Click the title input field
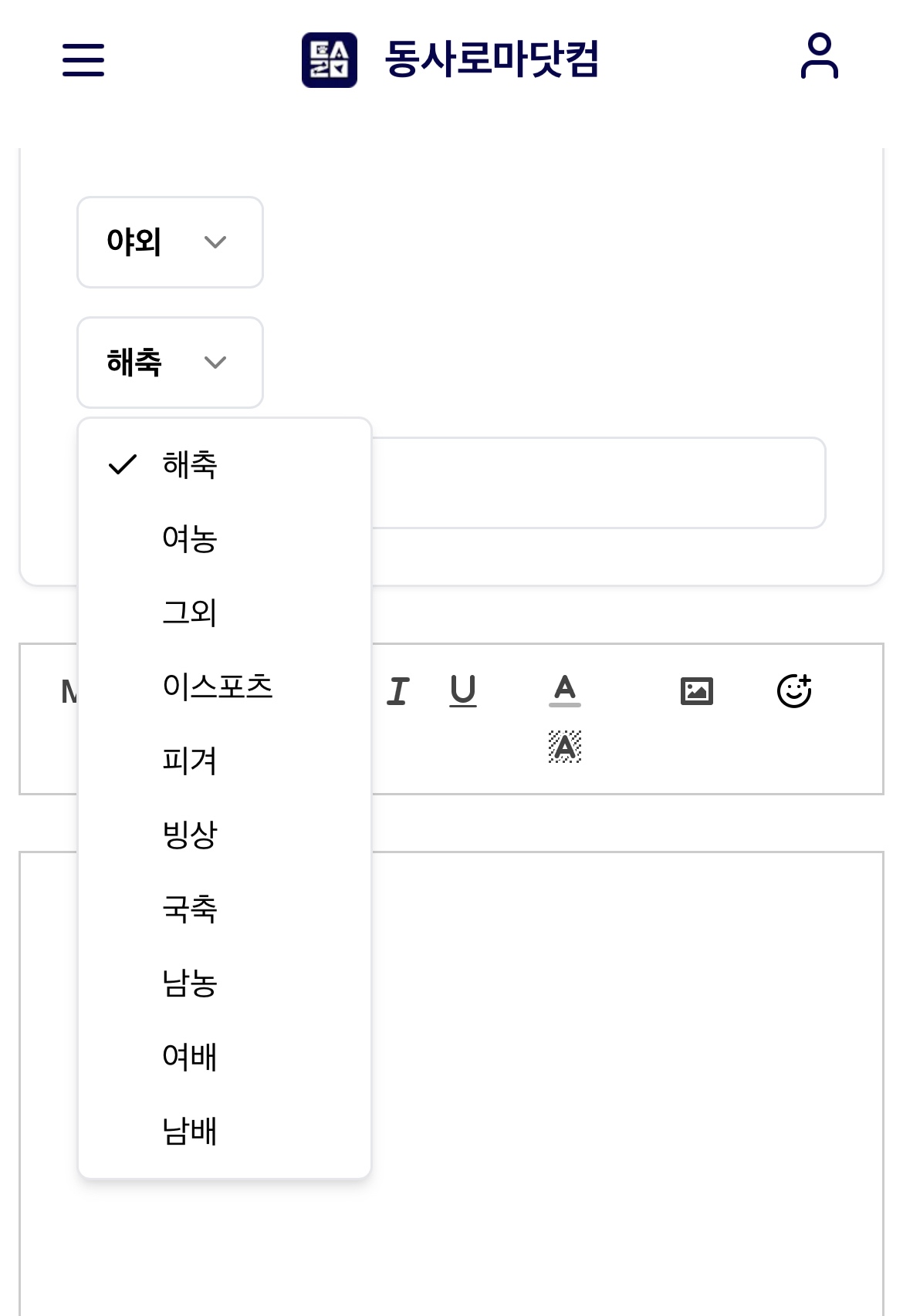This screenshot has width=903, height=1316. click(x=598, y=484)
